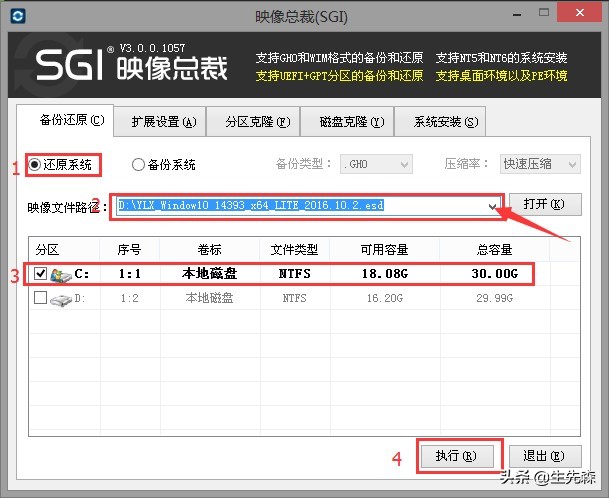The height and width of the screenshot is (498, 609).
Task: Click the SGI app icon in title bar
Action: pos(18,16)
